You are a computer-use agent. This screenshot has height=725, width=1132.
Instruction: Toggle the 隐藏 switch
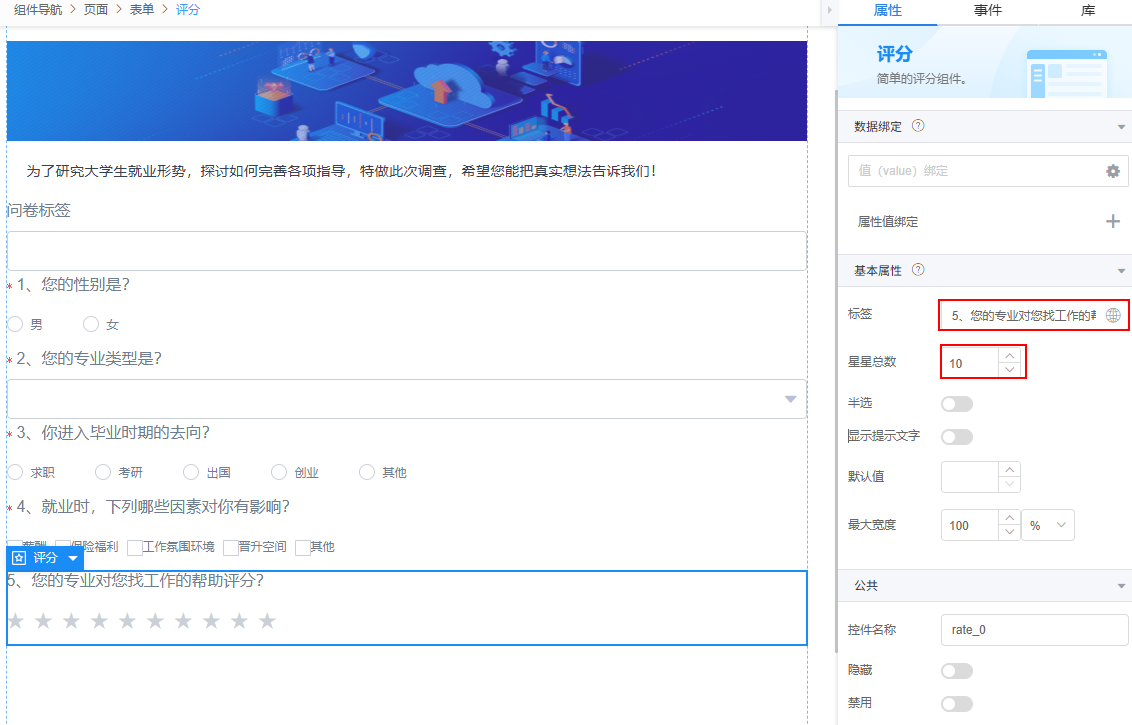[x=957, y=671]
